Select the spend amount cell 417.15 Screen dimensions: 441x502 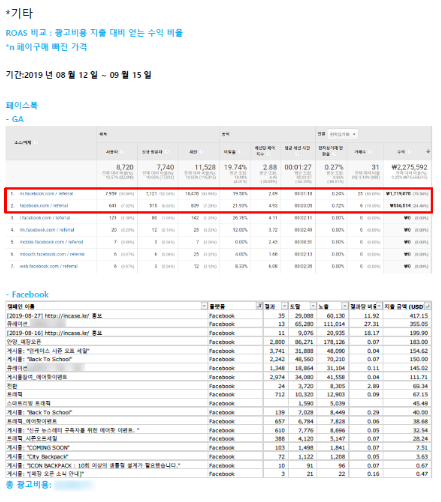[x=407, y=316]
